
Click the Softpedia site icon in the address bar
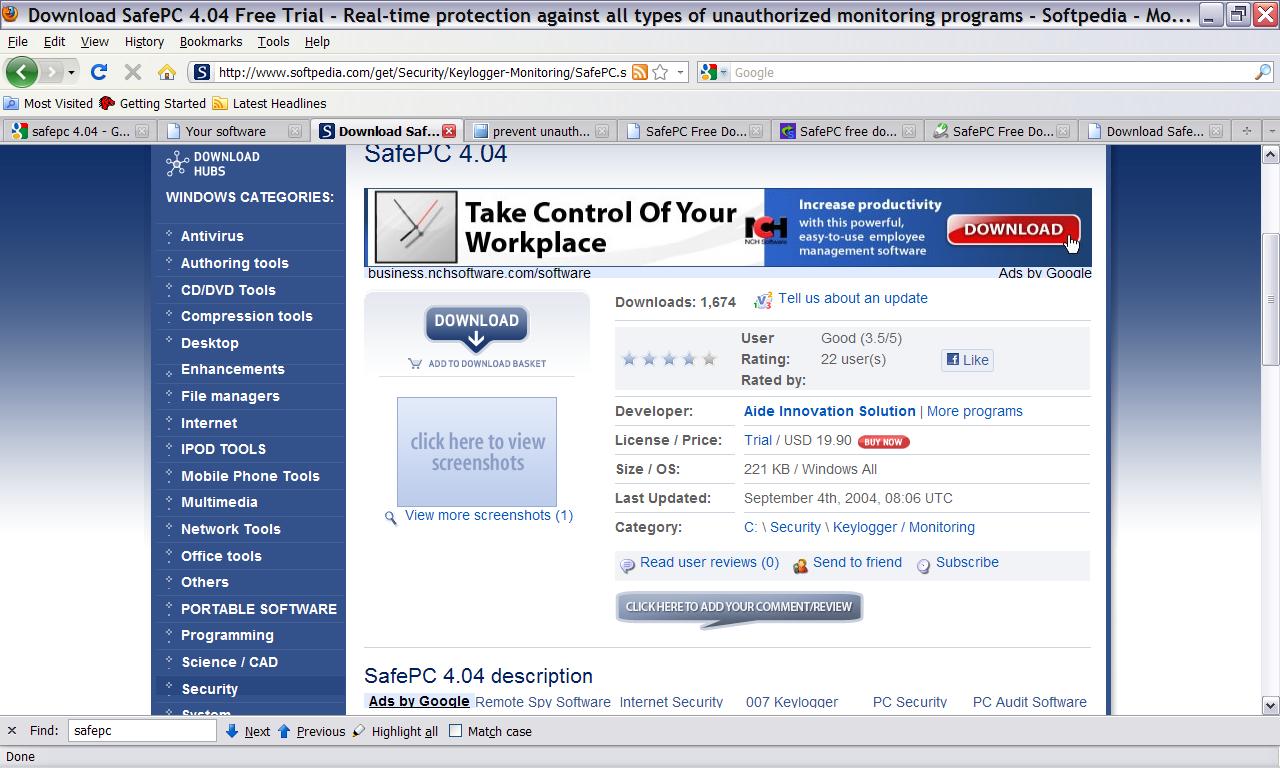tap(201, 72)
